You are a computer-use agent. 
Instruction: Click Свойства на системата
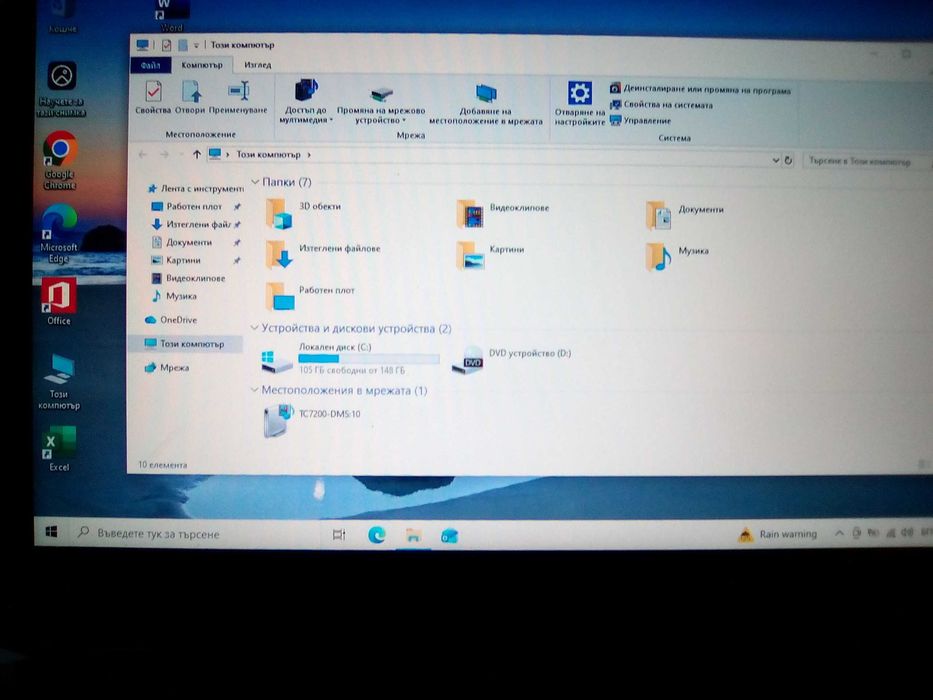(x=661, y=105)
